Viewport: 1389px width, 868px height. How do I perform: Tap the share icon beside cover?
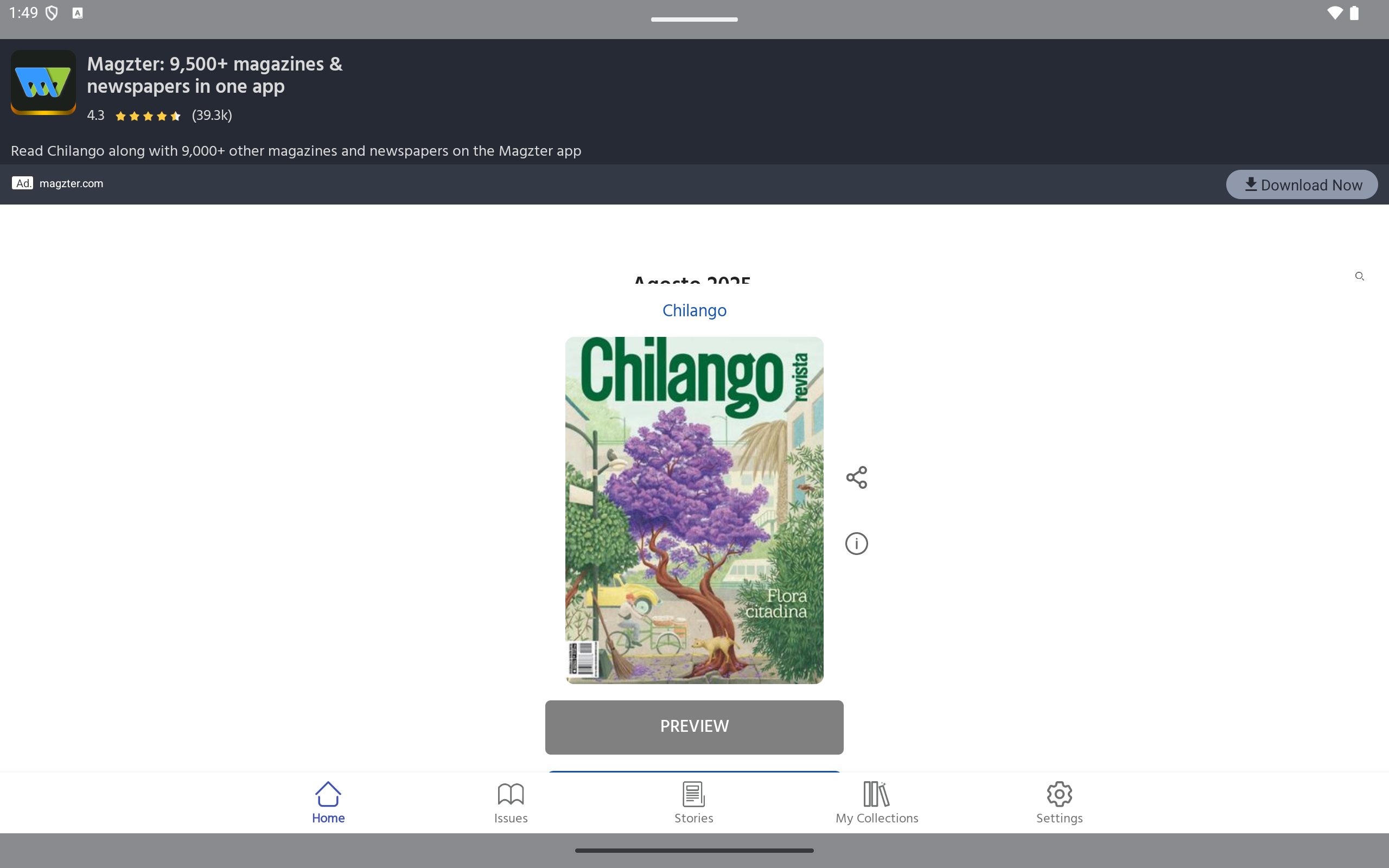(856, 477)
